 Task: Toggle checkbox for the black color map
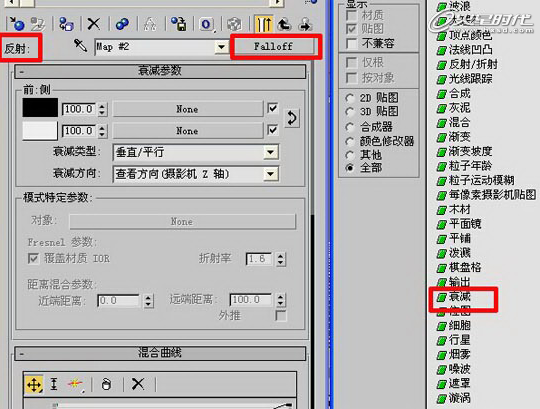272,109
